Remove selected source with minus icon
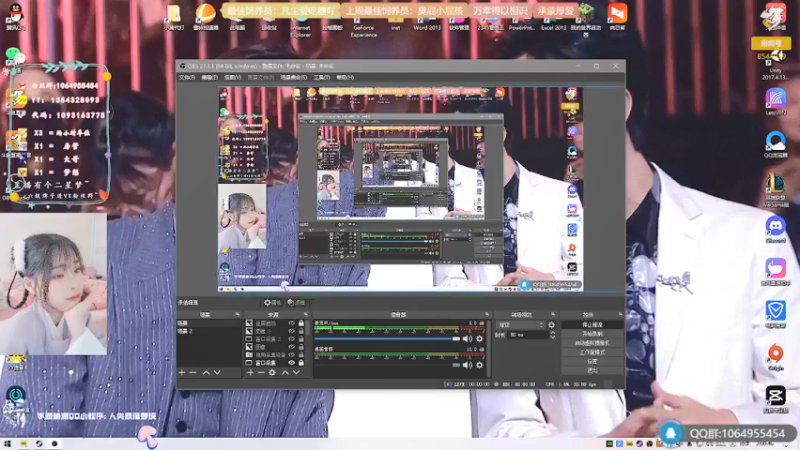Viewport: 800px width, 450px height. tap(261, 373)
